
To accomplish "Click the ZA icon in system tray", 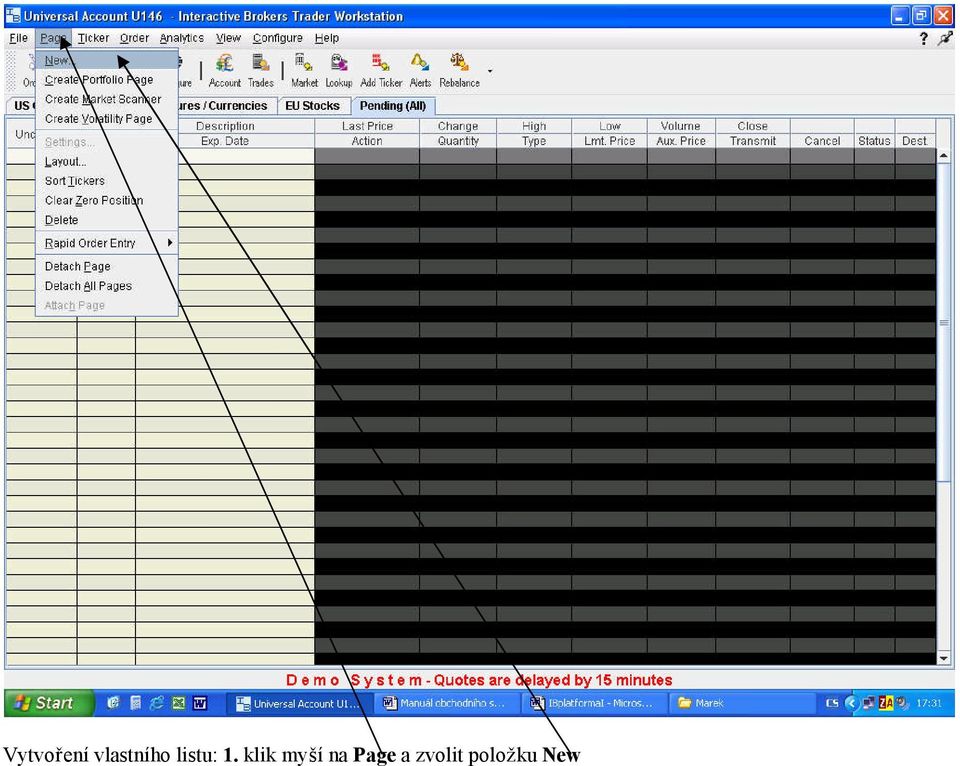I will [x=885, y=703].
